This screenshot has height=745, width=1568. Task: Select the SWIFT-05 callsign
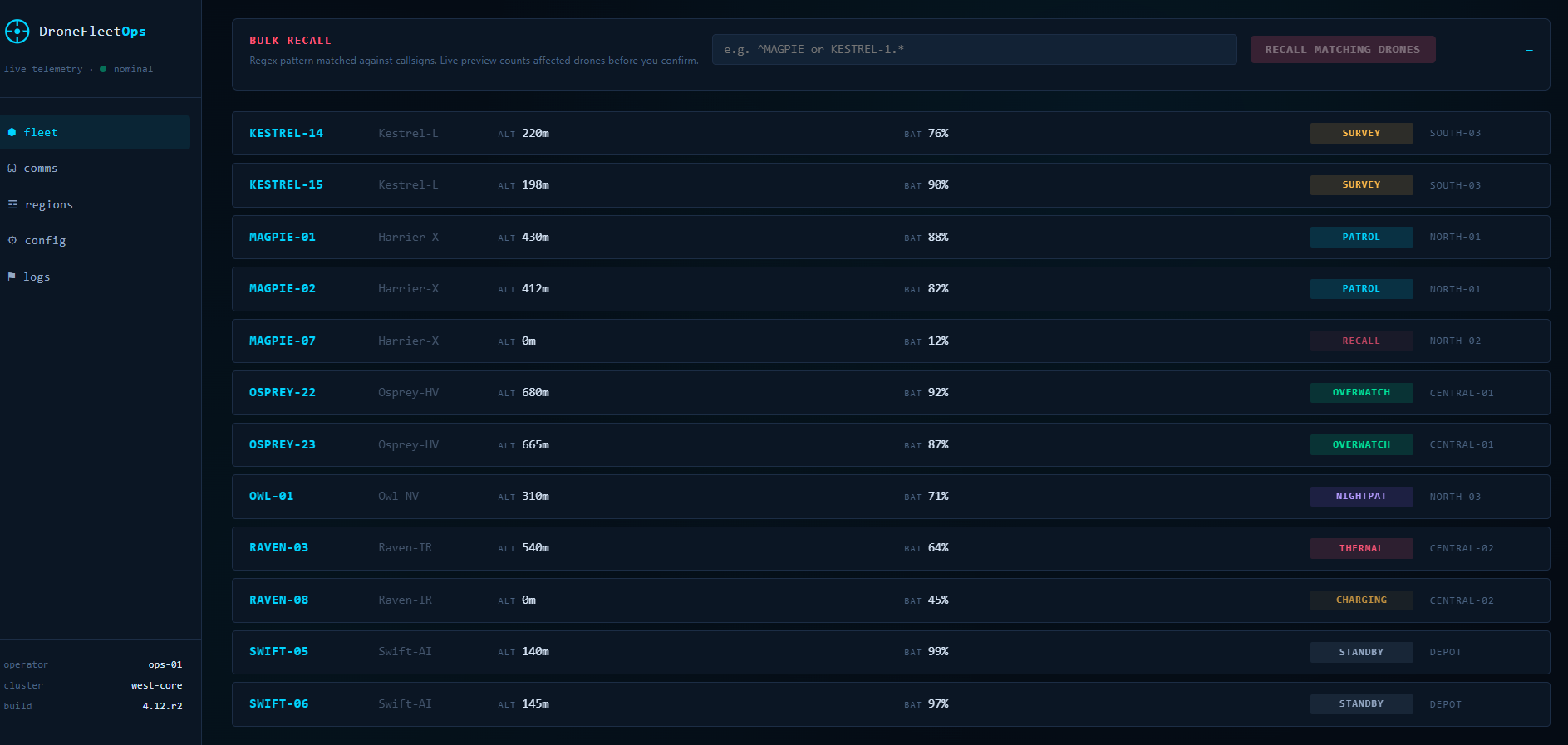tap(278, 652)
